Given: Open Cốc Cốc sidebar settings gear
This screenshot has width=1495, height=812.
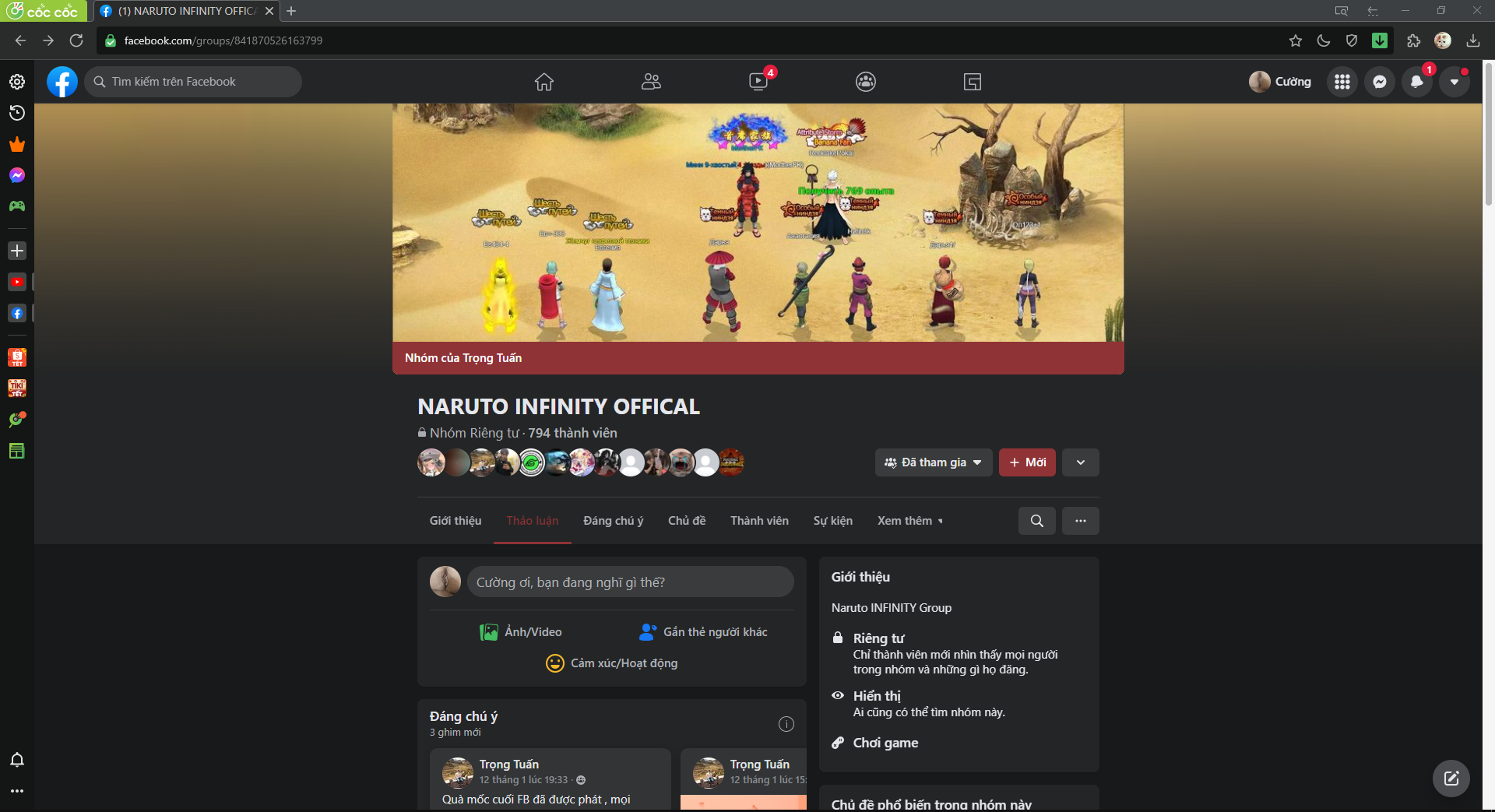Looking at the screenshot, I should pyautogui.click(x=17, y=82).
